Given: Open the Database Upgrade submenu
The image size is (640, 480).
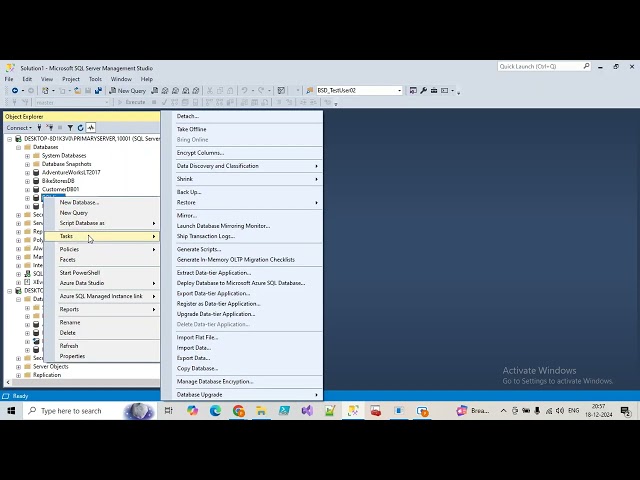Looking at the screenshot, I should [x=242, y=395].
